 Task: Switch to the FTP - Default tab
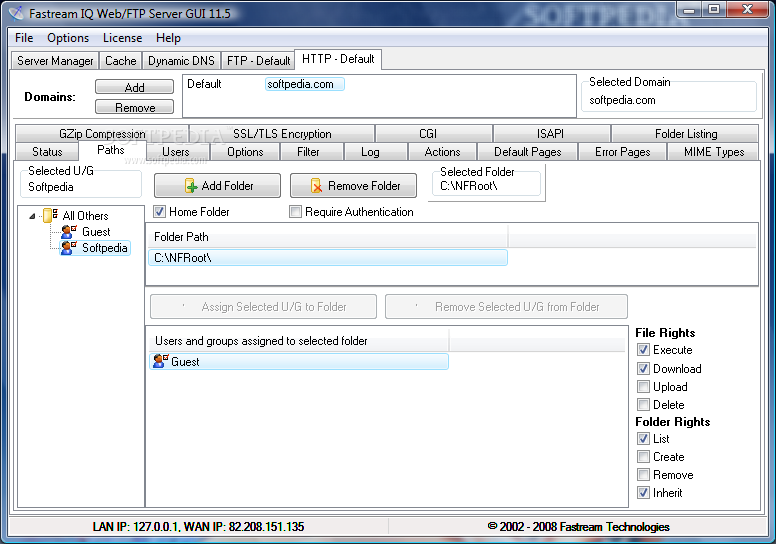pos(258,61)
